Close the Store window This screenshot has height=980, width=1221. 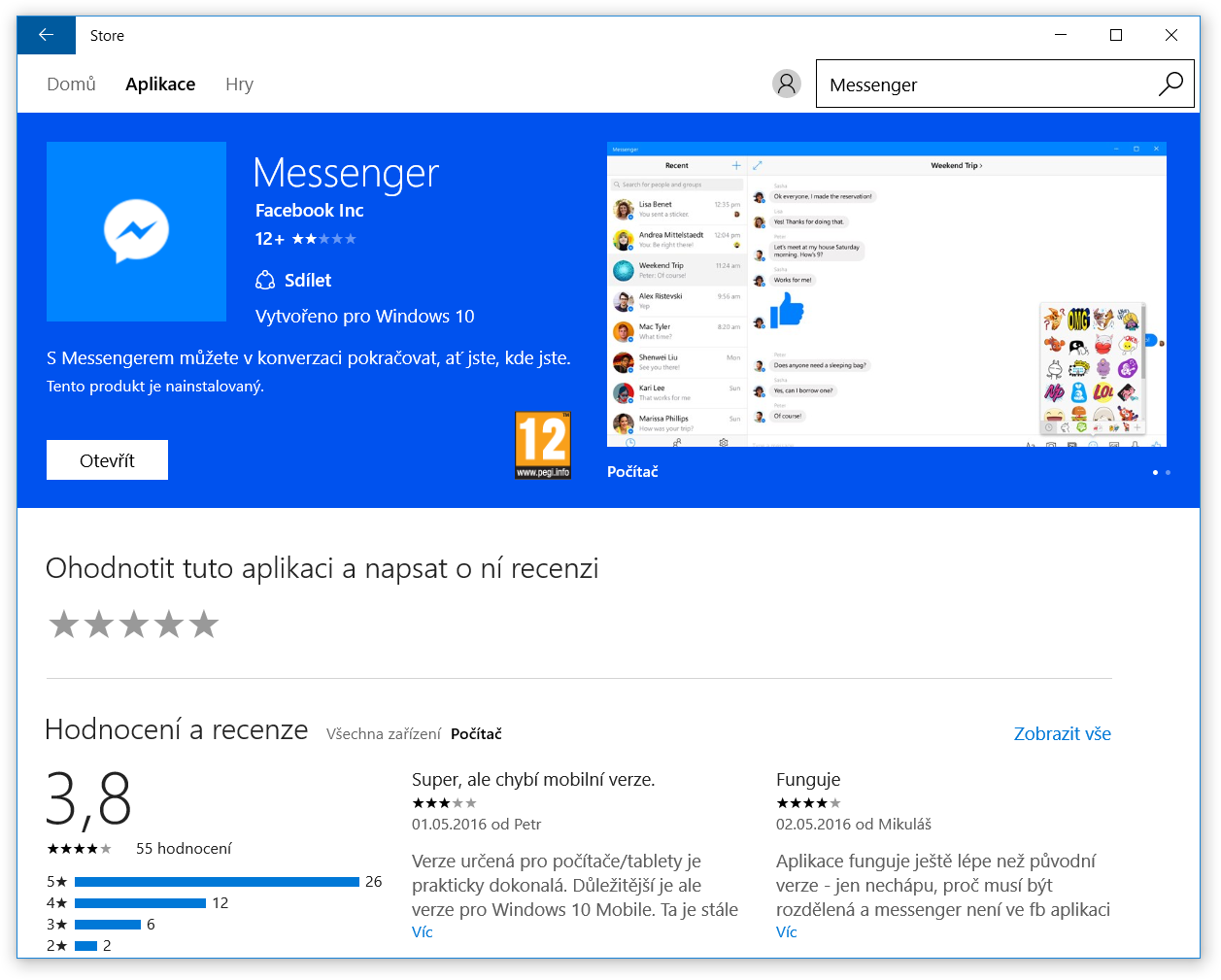coord(1171,35)
